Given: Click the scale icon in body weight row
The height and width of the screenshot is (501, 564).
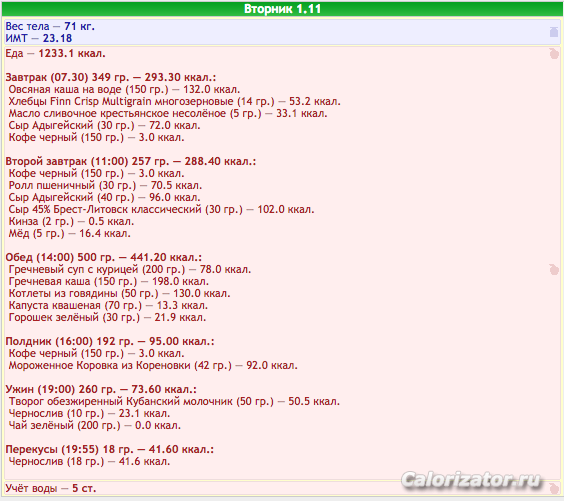Looking at the screenshot, I should point(554,32).
